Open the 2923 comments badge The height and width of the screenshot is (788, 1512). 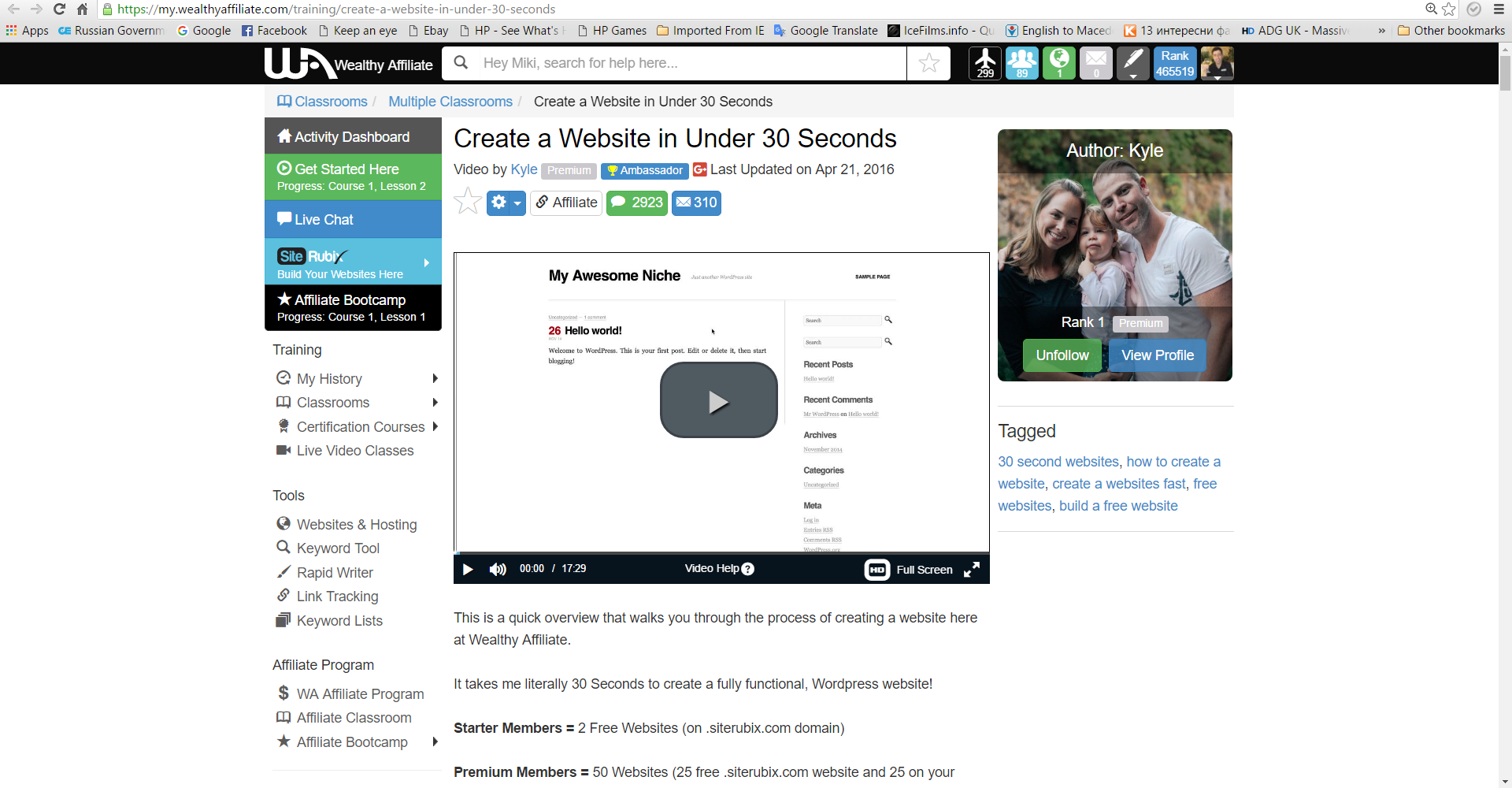637,203
